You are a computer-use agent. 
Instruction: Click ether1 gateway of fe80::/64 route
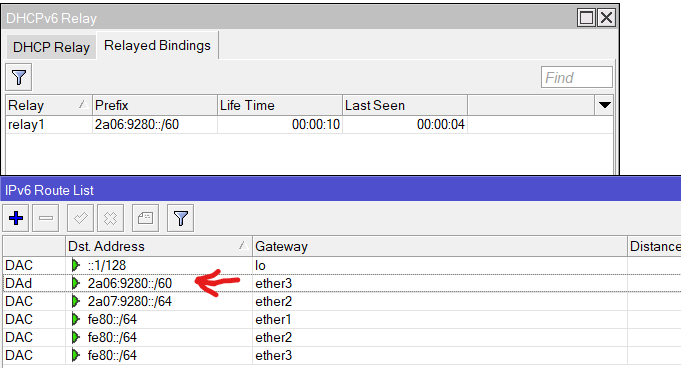point(440,319)
